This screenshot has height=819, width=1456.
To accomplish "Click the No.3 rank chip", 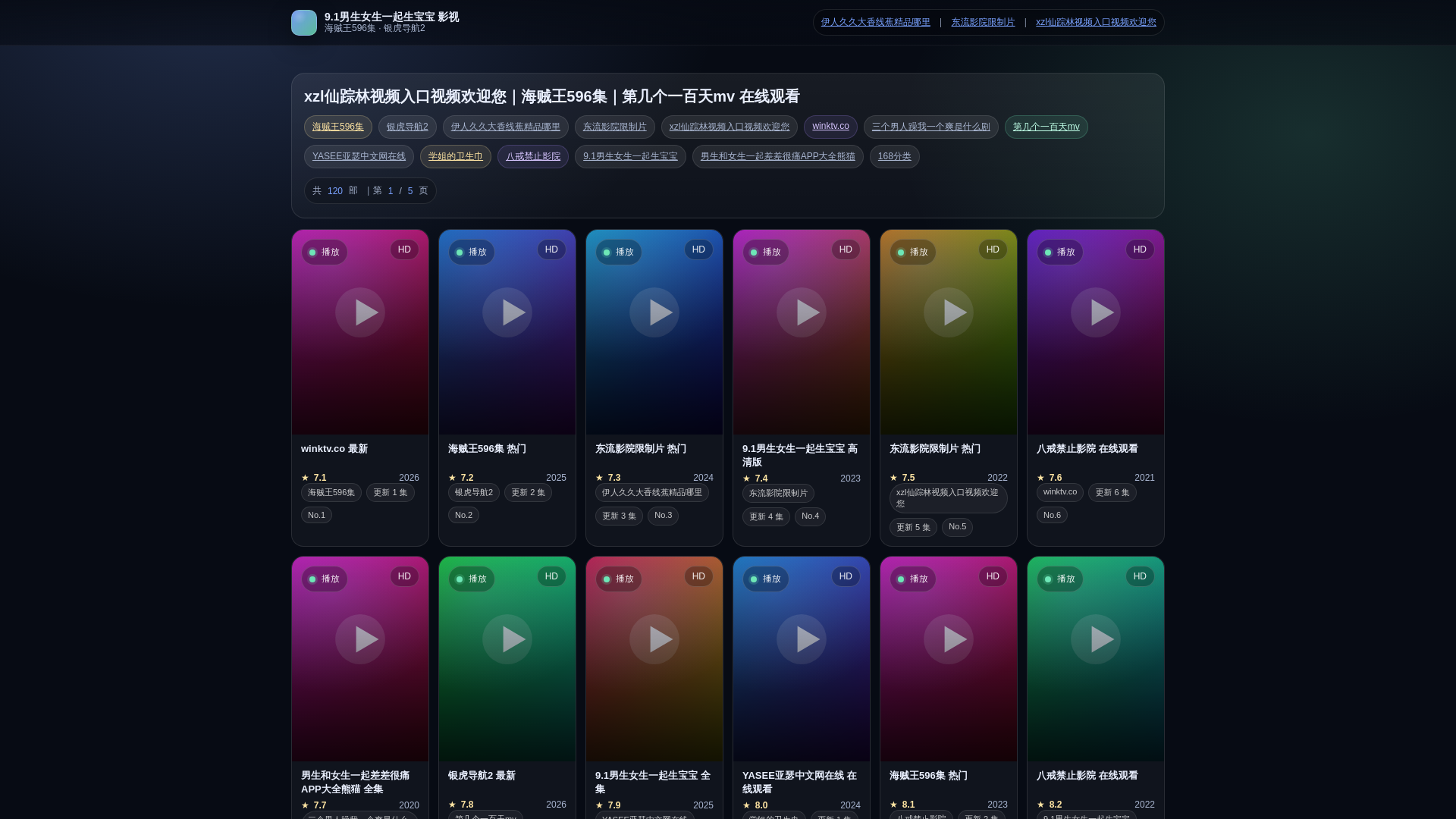I will click(663, 516).
